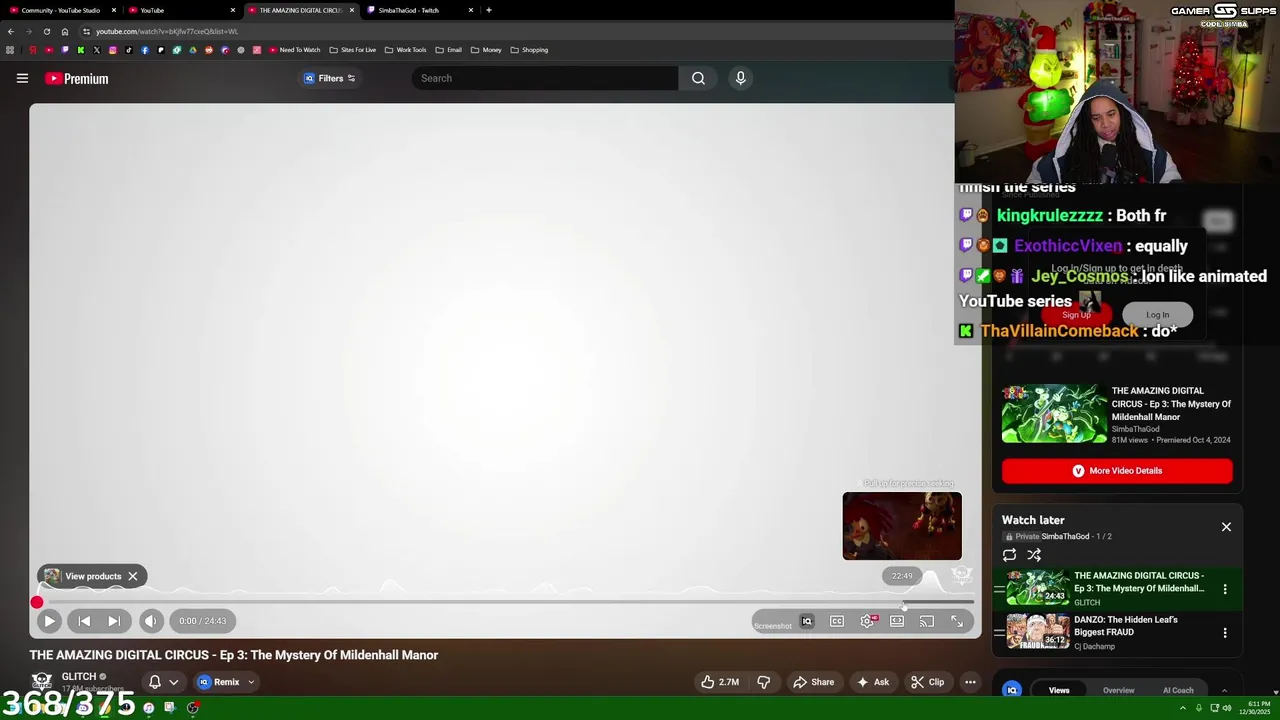The image size is (1280, 720).
Task: Toggle loop playlist
Action: pos(1009,555)
